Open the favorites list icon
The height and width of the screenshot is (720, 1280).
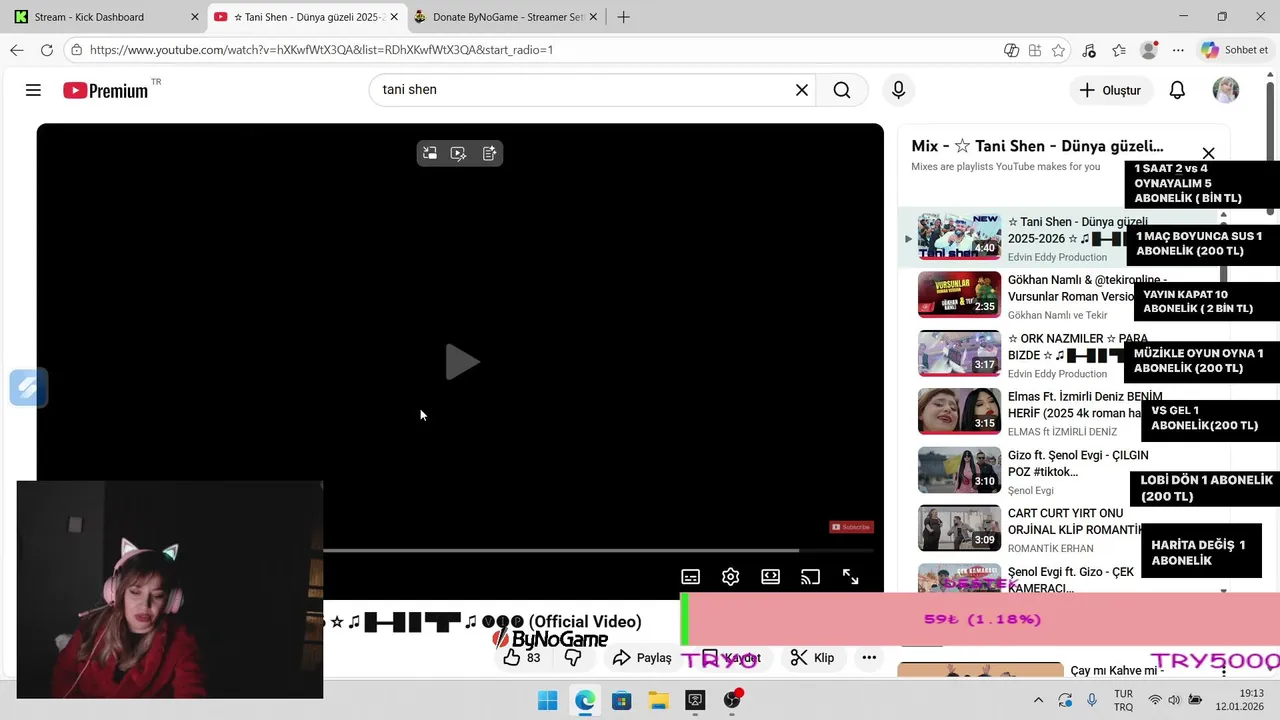point(1119,50)
